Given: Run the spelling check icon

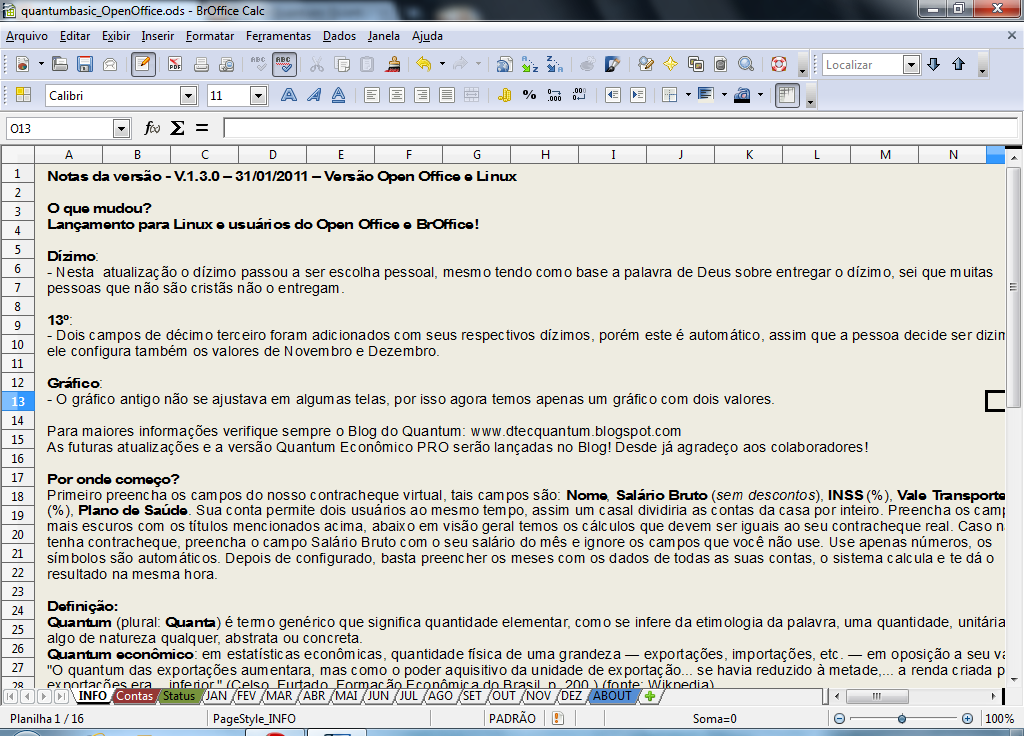Looking at the screenshot, I should tap(258, 64).
